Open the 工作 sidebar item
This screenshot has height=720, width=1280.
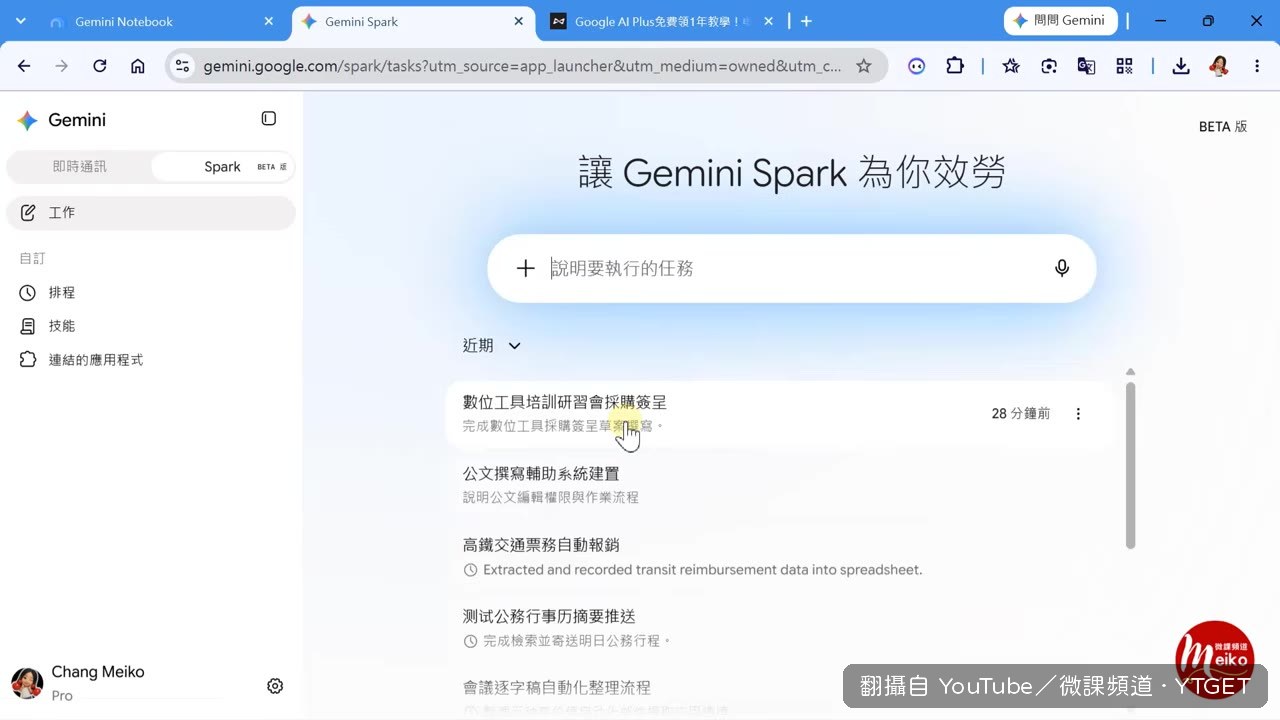click(151, 213)
